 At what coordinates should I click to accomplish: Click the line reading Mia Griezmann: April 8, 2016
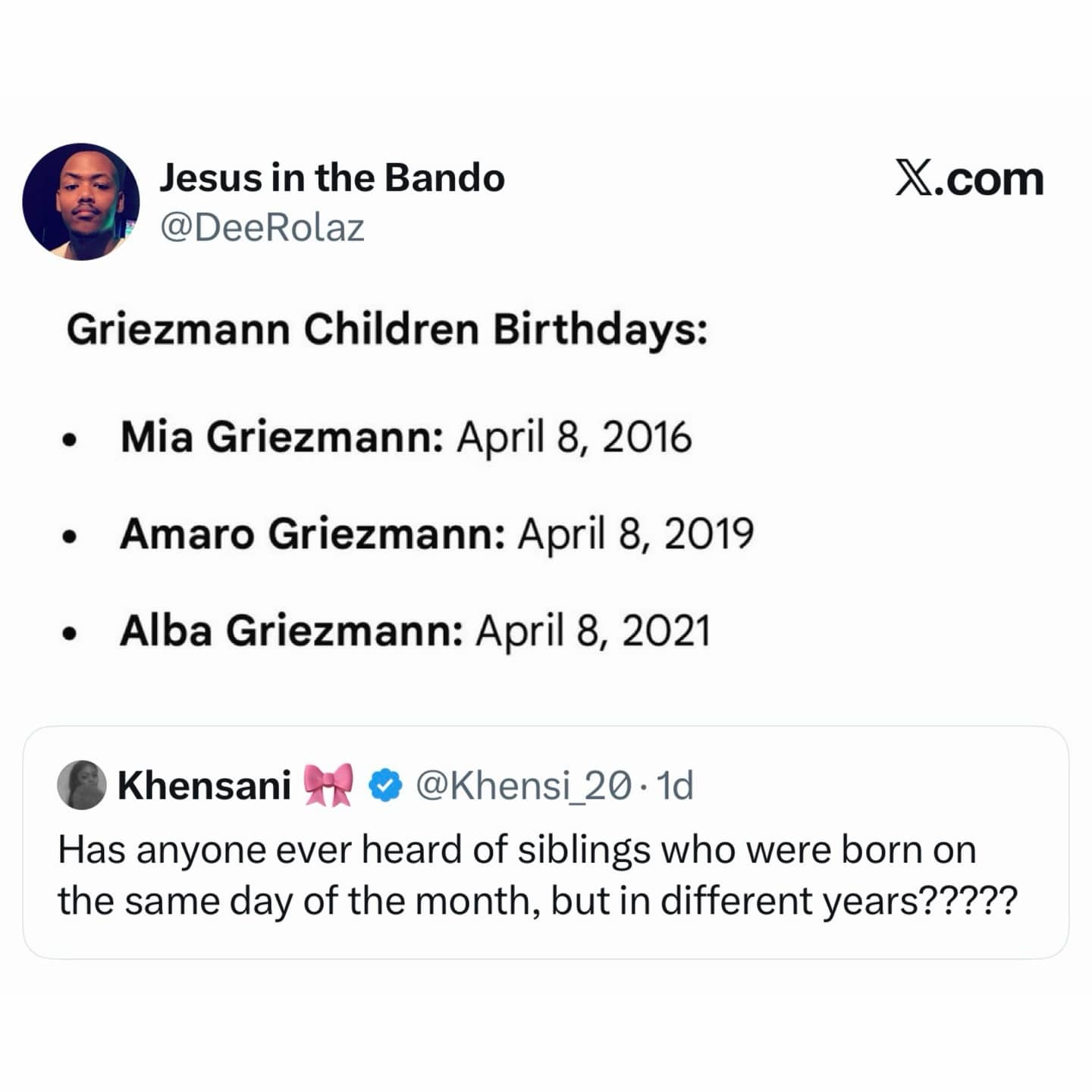(407, 438)
